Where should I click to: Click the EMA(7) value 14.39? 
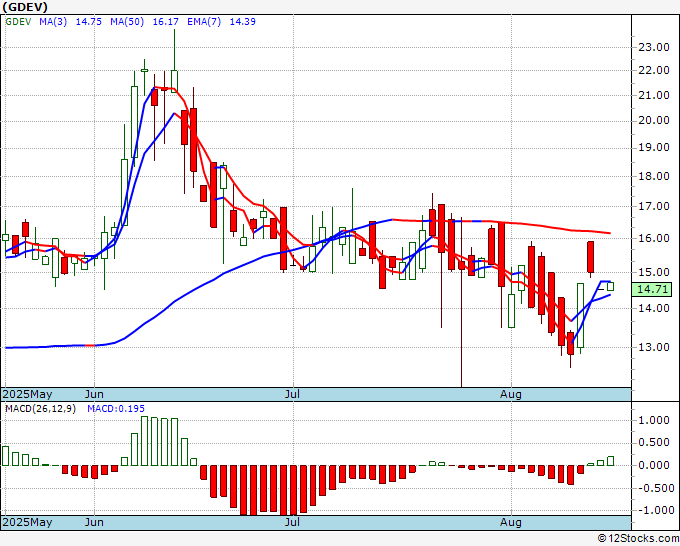tap(242, 22)
